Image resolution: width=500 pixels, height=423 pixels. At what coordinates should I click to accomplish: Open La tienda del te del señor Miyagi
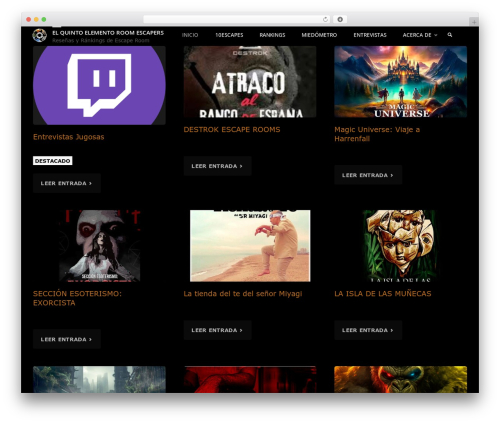[243, 294]
